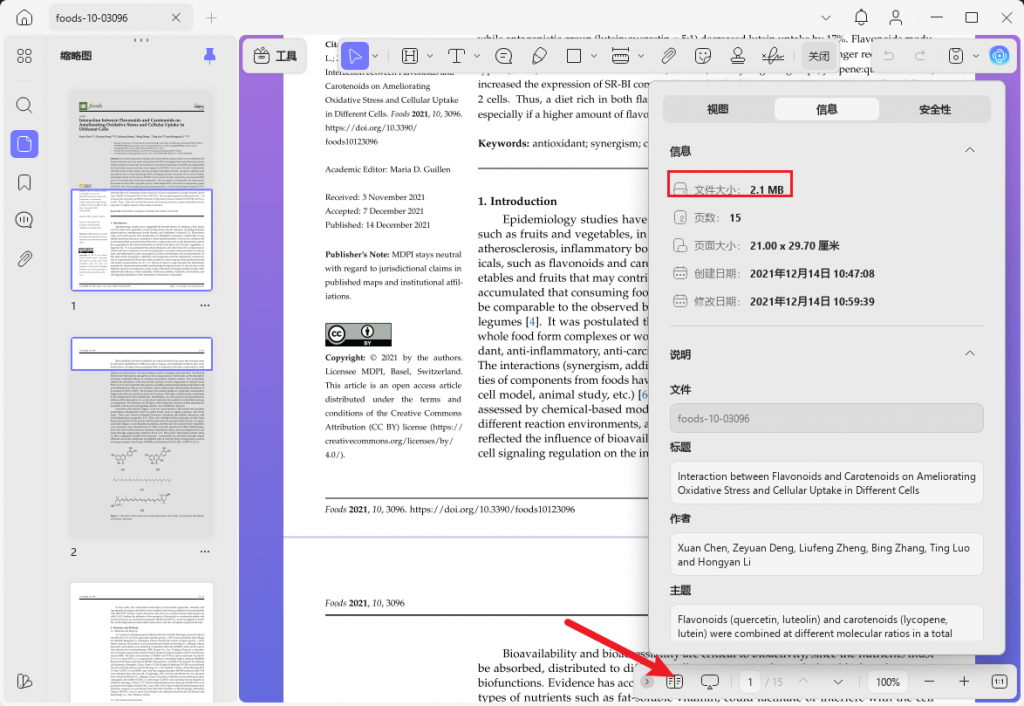Click the 工具 button

(275, 56)
